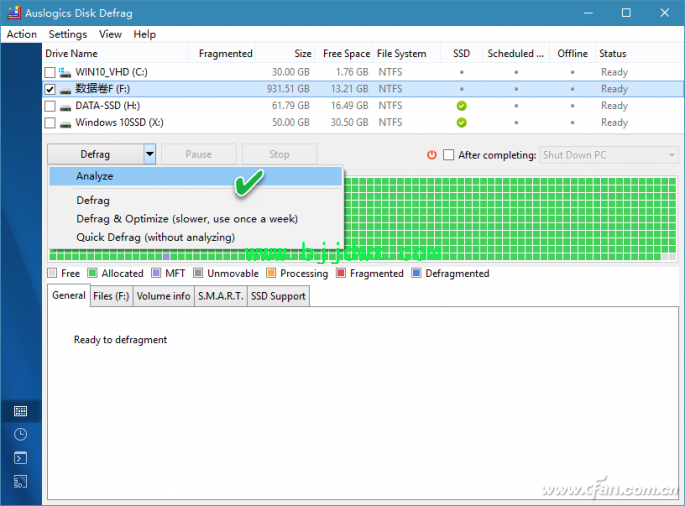685x506 pixels.
Task: Click the 16.49 GB free space cell
Action: 349,106
